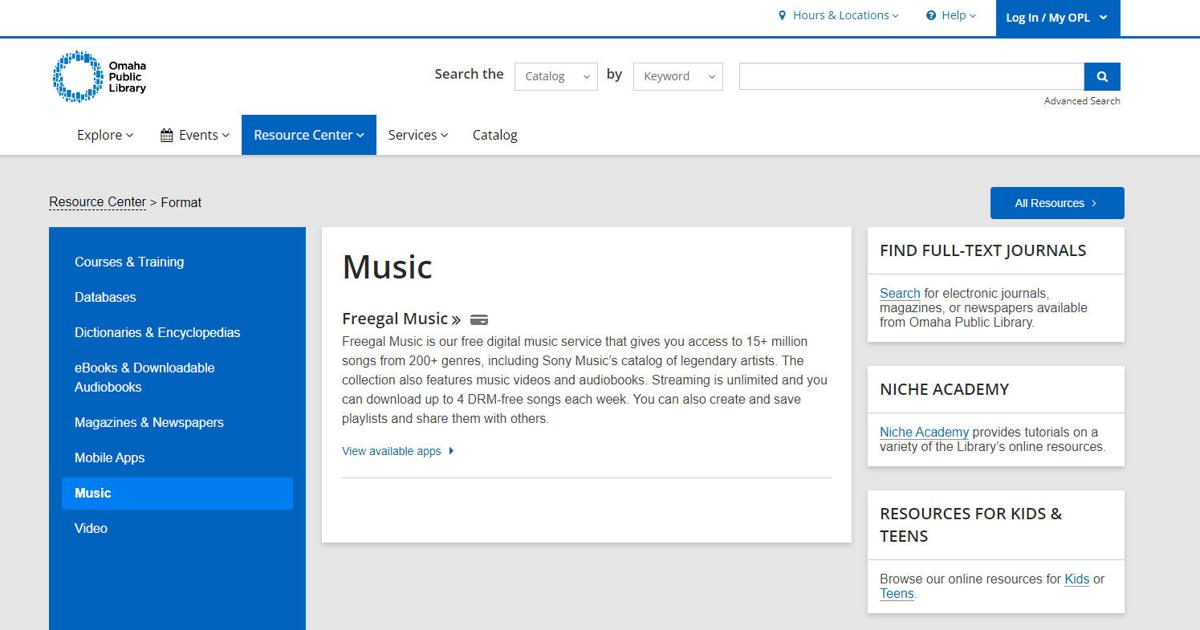Screen dimensions: 1200x630
Task: Expand the Explore navigation menu
Action: (105, 135)
